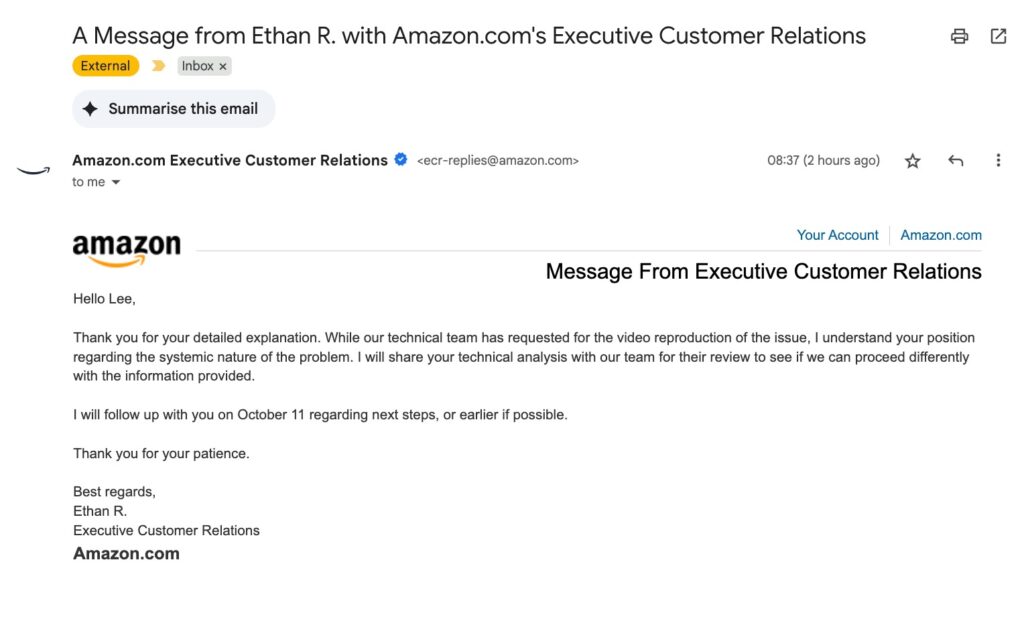Open the more options menu for this message
1024x627 pixels.
coord(998,160)
